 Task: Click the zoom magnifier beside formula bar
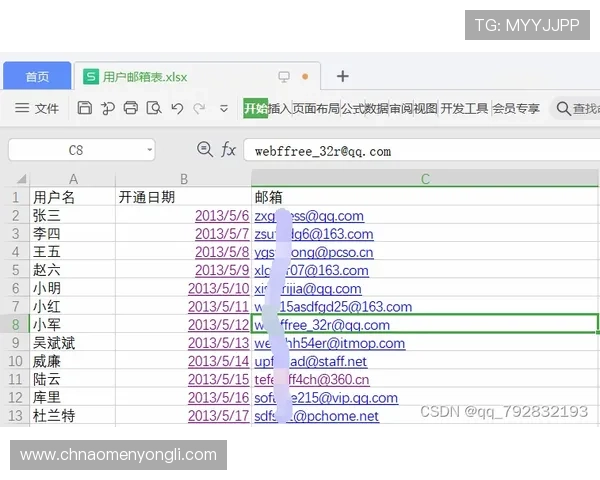point(205,150)
